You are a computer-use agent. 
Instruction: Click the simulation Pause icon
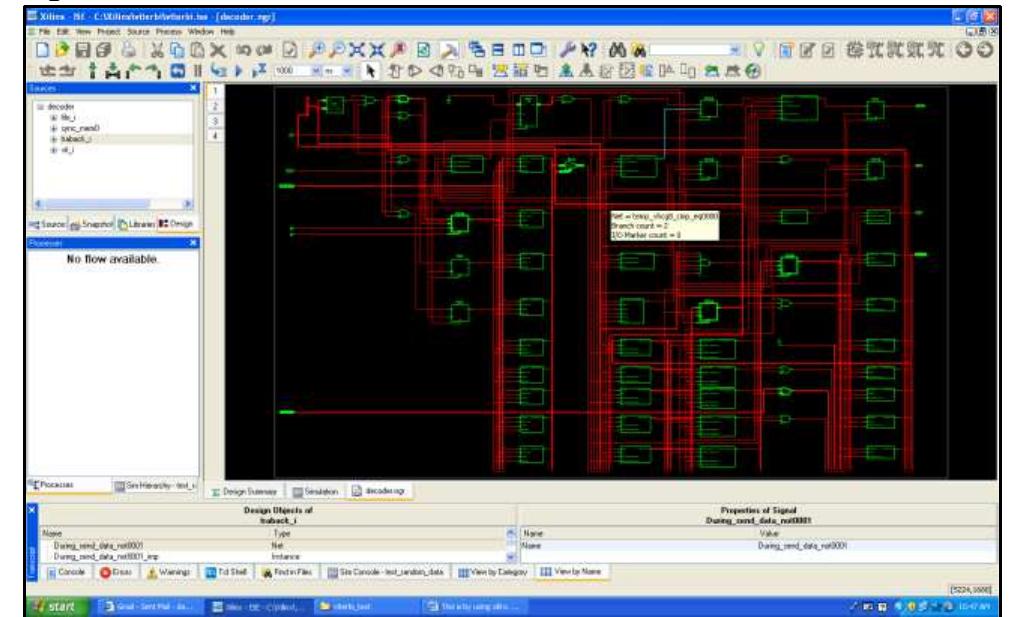click(198, 71)
